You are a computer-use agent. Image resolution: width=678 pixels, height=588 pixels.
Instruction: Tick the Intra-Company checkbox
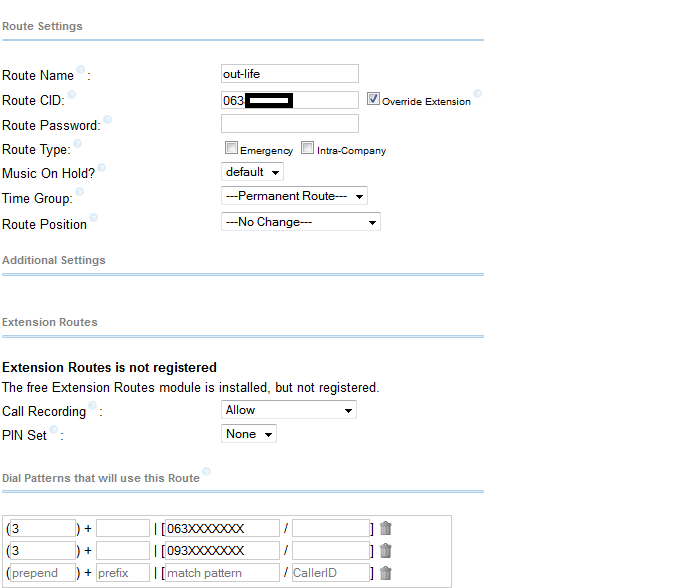tap(308, 148)
